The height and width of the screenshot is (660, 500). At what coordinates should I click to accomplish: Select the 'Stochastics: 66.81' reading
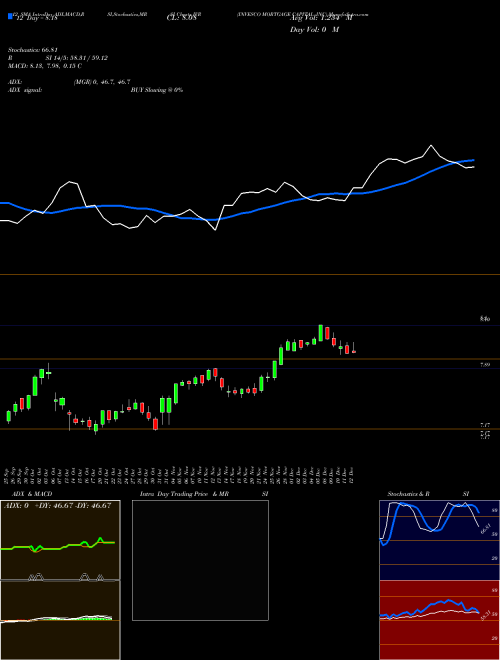tap(32, 50)
